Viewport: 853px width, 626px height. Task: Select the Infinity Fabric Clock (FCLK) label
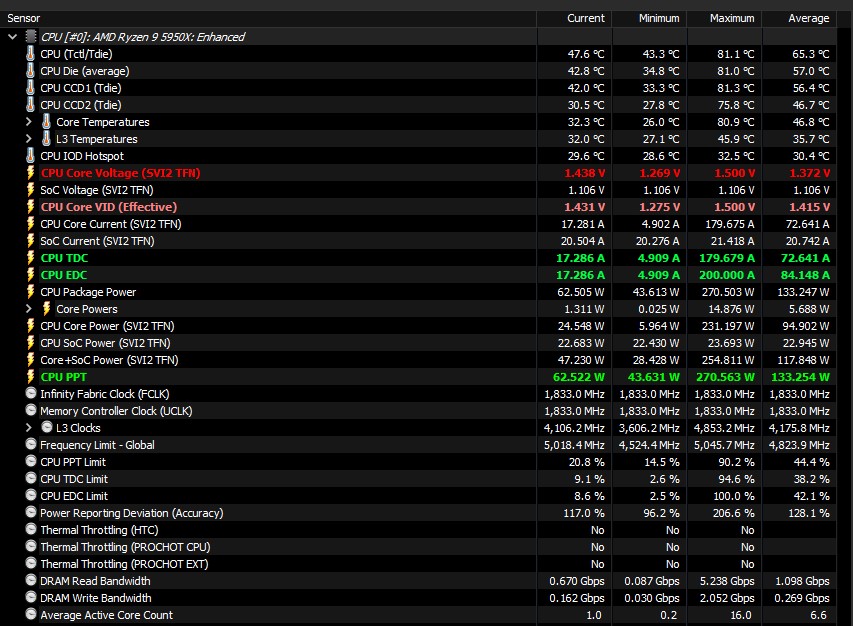104,394
